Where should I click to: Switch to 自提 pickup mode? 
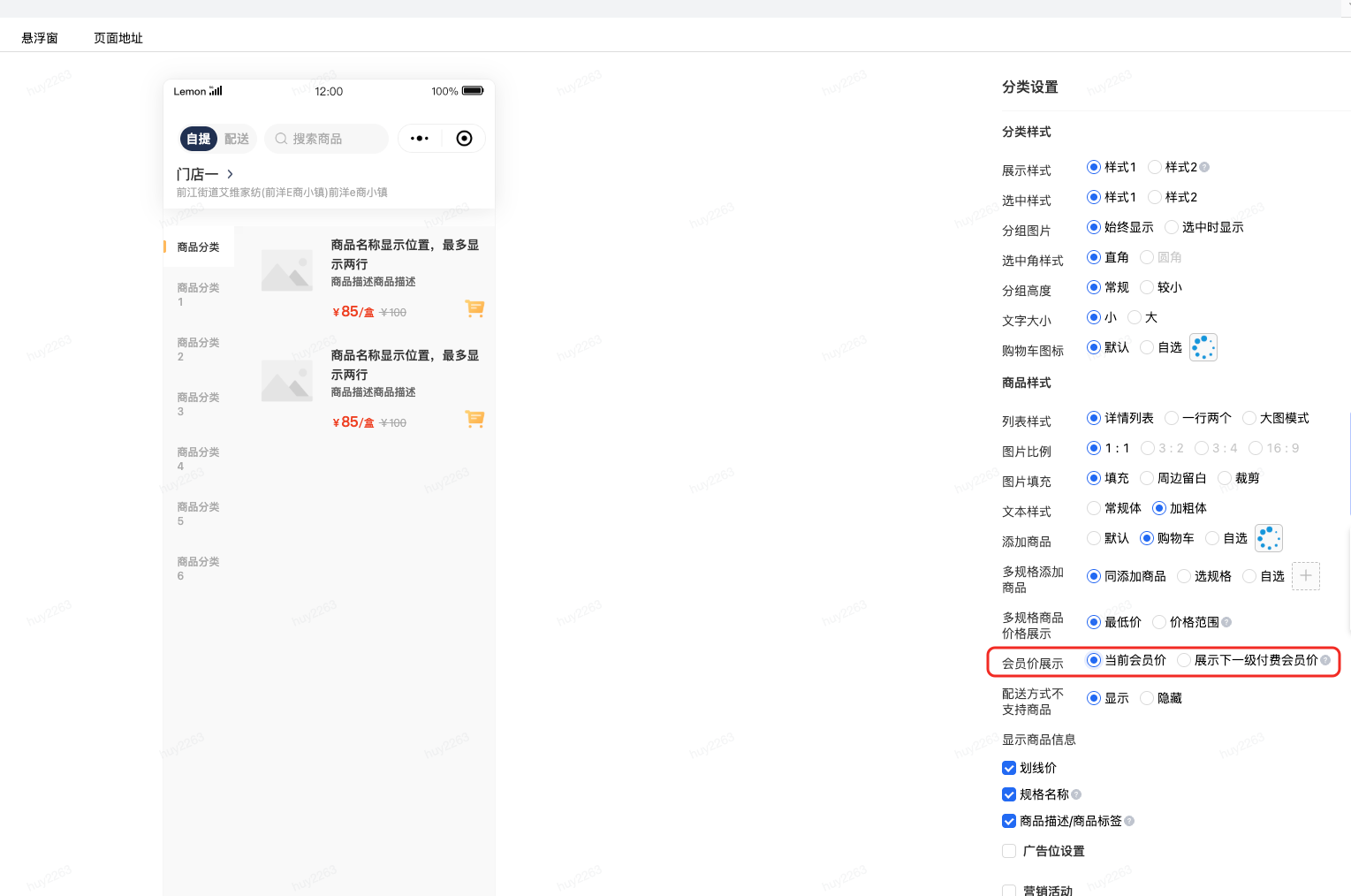coord(199,139)
